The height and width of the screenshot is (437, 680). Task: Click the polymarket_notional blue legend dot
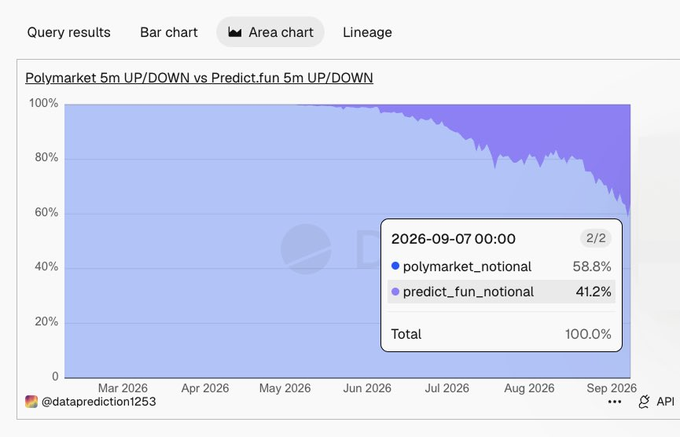click(x=395, y=266)
